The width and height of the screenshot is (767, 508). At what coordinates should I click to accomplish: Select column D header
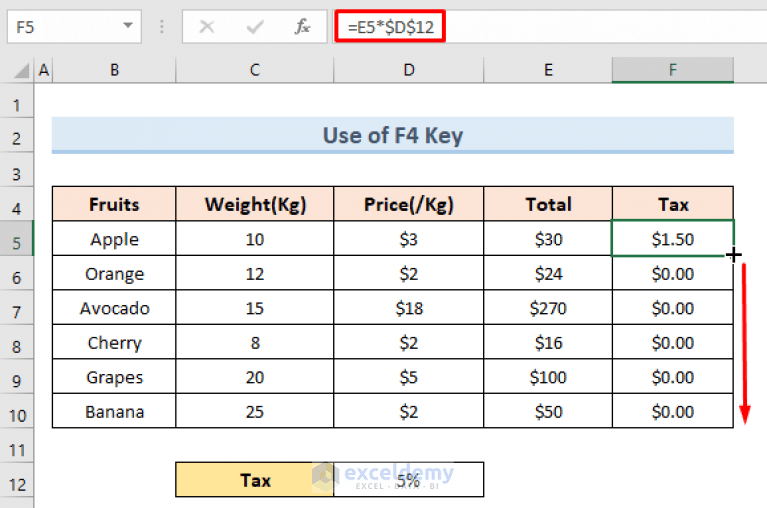pos(408,70)
